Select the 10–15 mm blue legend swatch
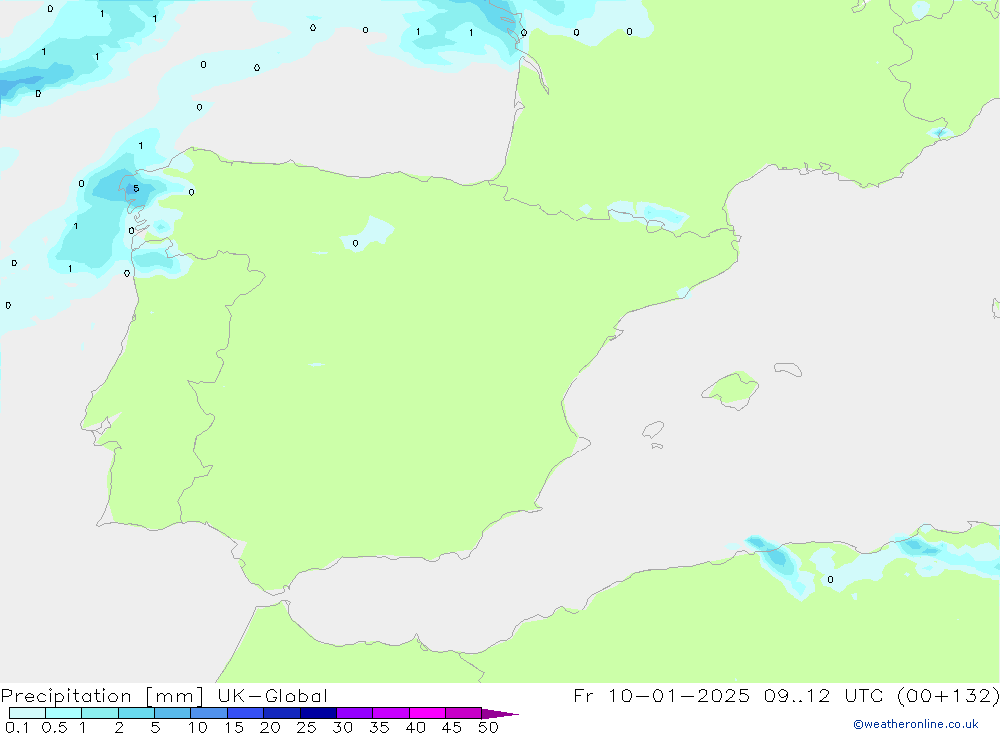This screenshot has width=1000, height=733. pos(209,713)
